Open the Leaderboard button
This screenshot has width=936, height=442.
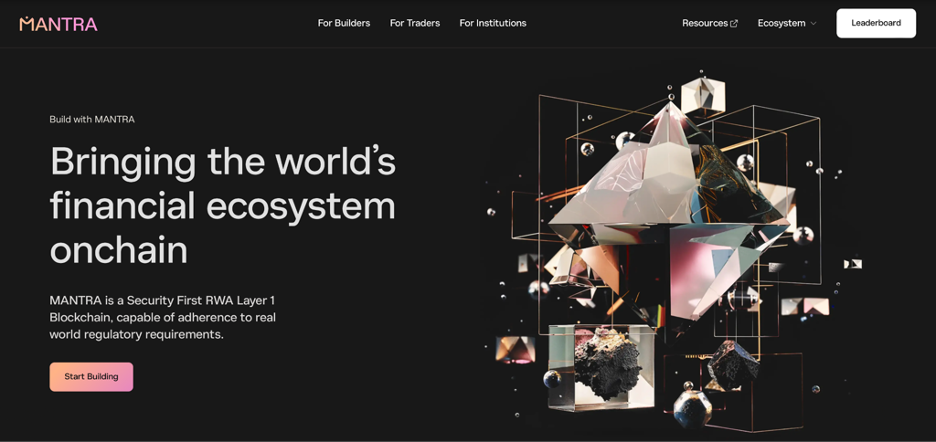pos(876,23)
